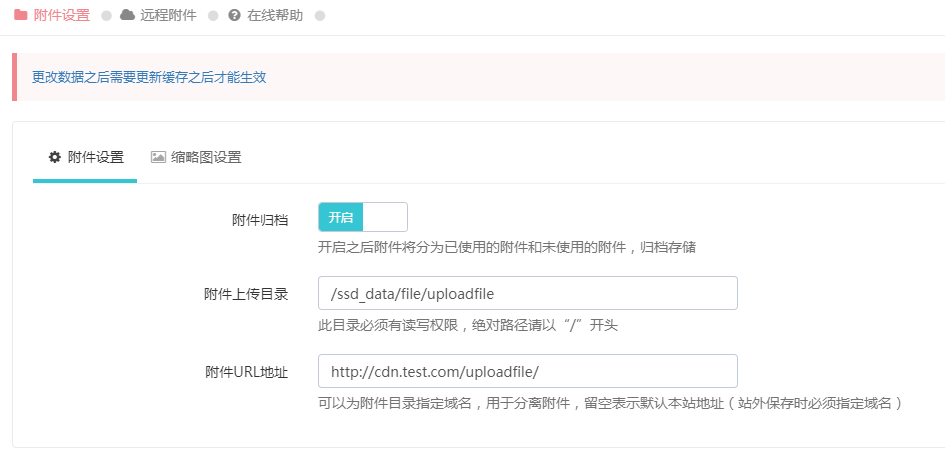Click the cloud icon for 远程附件
The height and width of the screenshot is (467, 945).
pyautogui.click(x=127, y=16)
